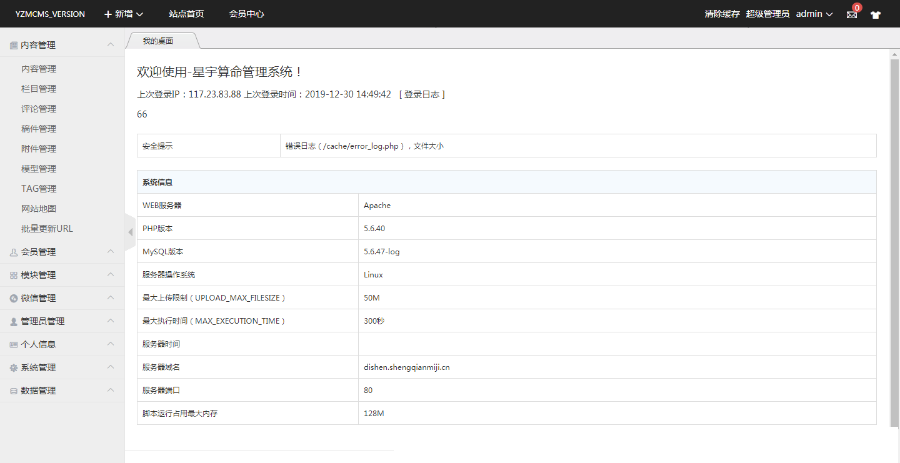Screen dimensions: 900x463
Task: Open 栏目管理 in the sidebar
Action: pos(39,89)
